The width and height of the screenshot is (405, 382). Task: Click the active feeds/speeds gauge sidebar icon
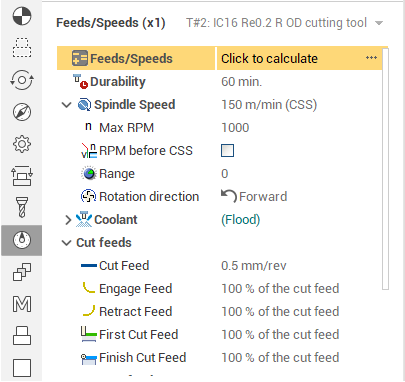[22, 240]
